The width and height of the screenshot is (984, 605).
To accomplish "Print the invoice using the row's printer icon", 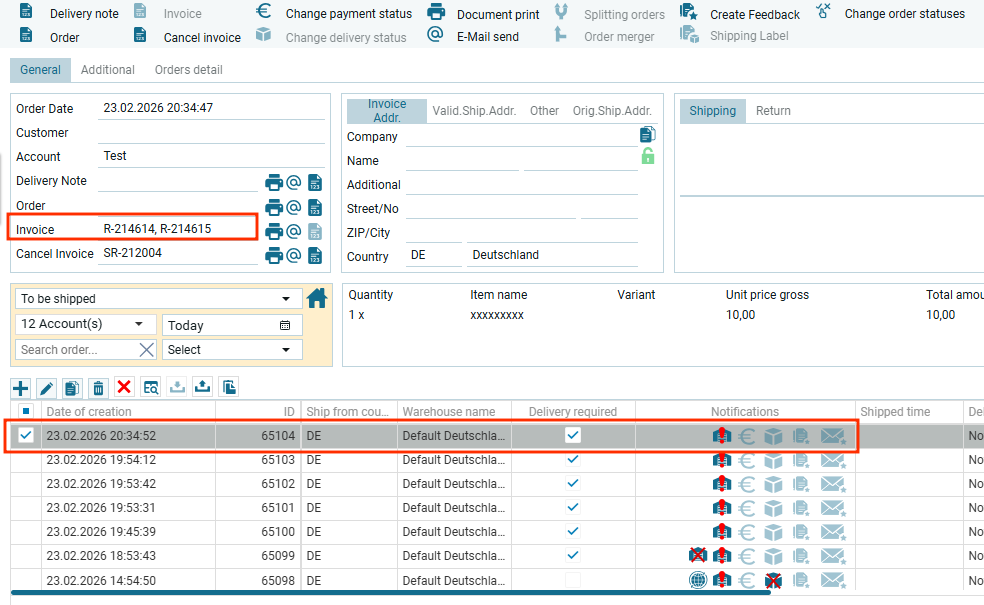I will 274,231.
